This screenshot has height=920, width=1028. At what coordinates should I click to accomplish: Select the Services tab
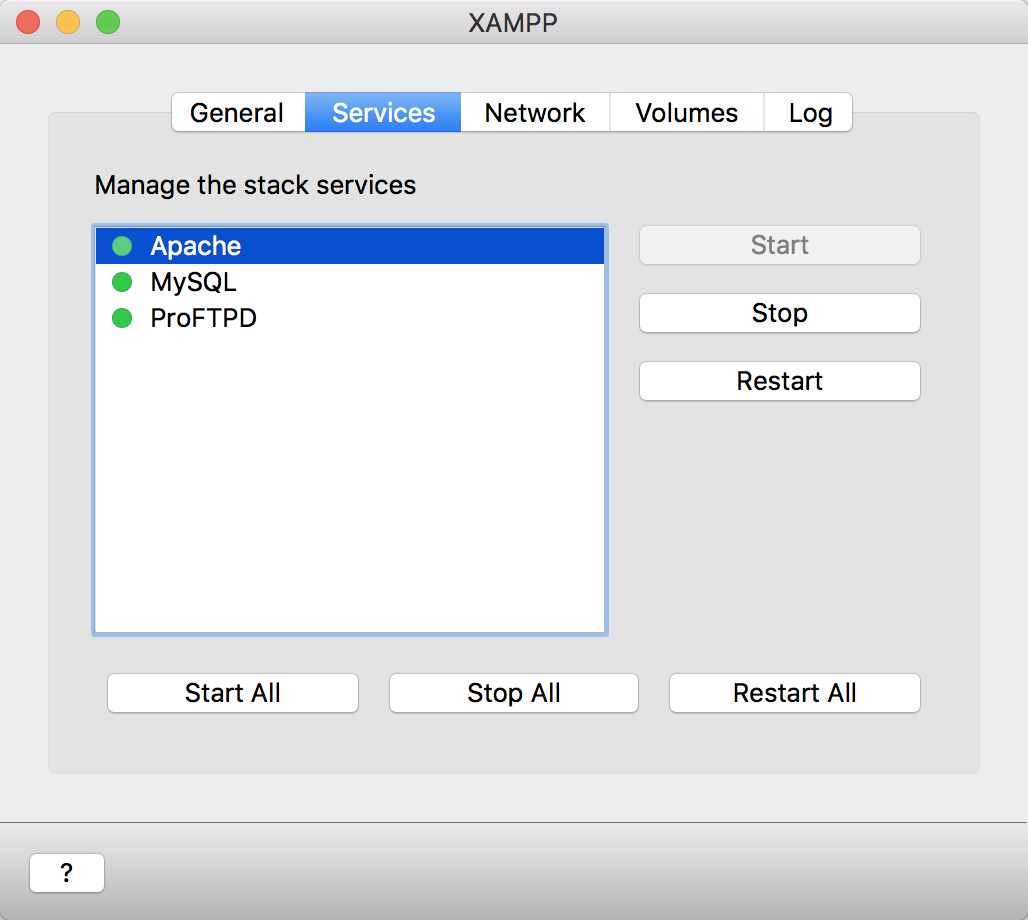click(383, 113)
